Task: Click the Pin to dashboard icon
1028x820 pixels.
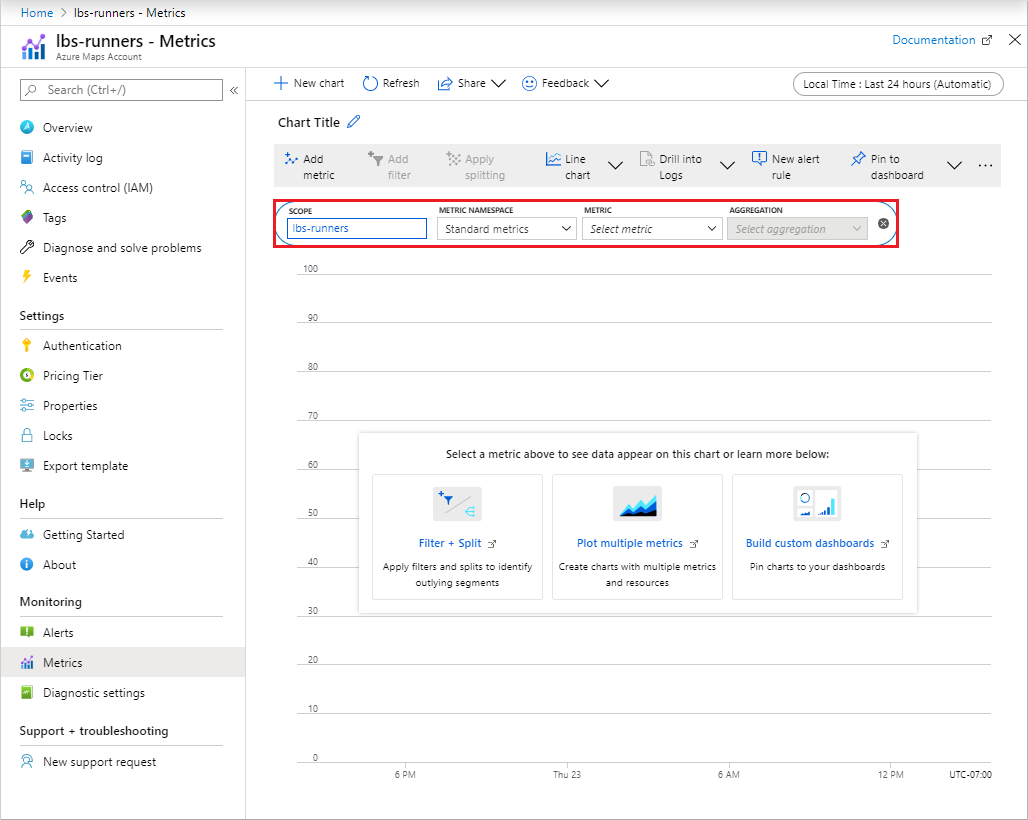Action: tap(856, 158)
